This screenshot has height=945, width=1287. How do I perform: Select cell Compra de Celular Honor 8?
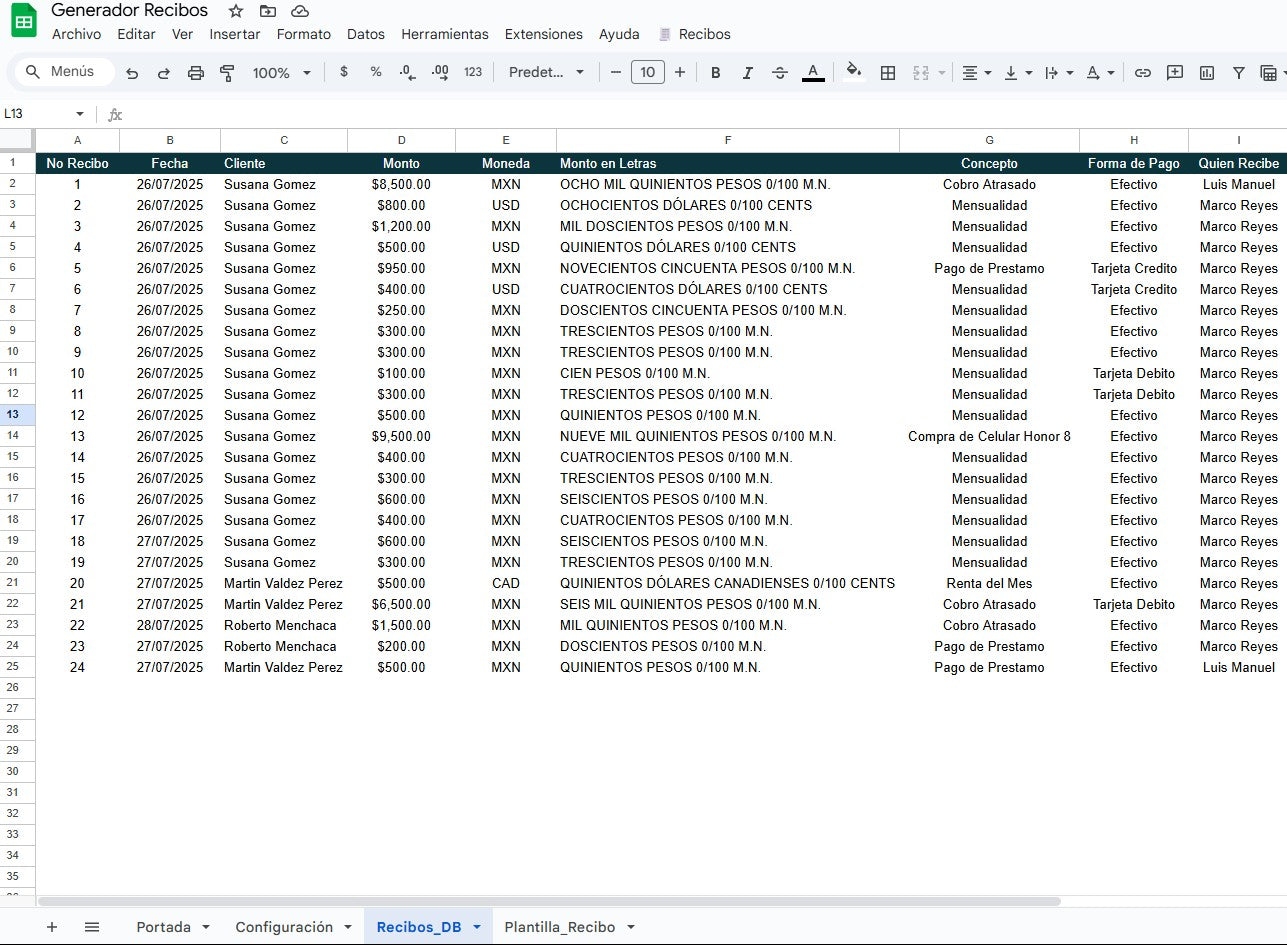[x=989, y=436]
